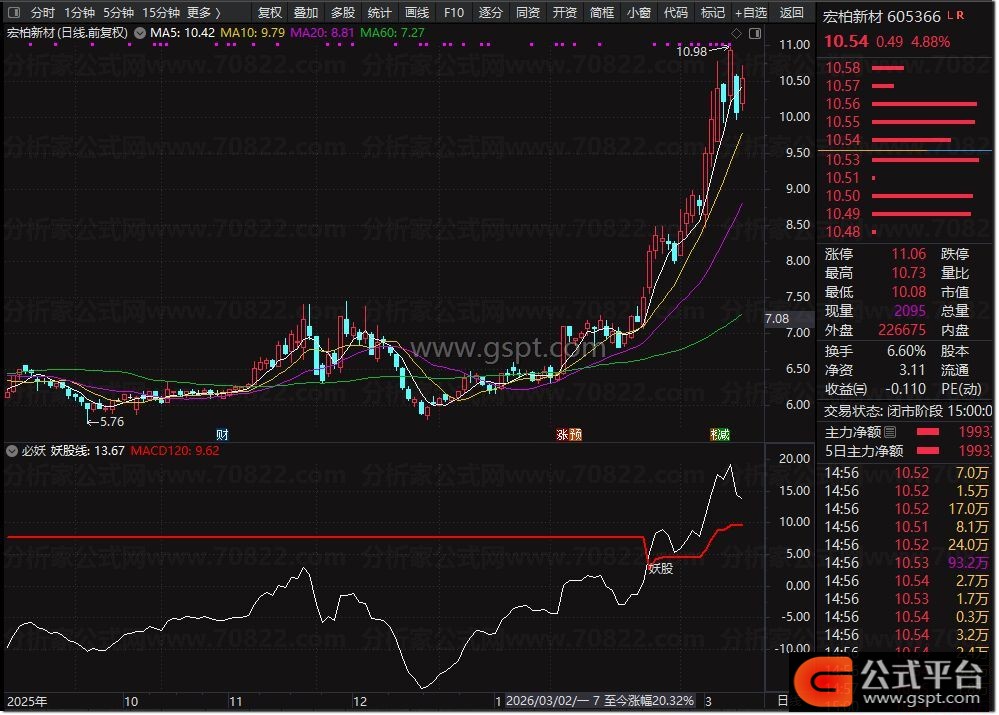Open the main chart indicator dropdown arrow
Image resolution: width=999 pixels, height=715 pixels.
point(140,33)
